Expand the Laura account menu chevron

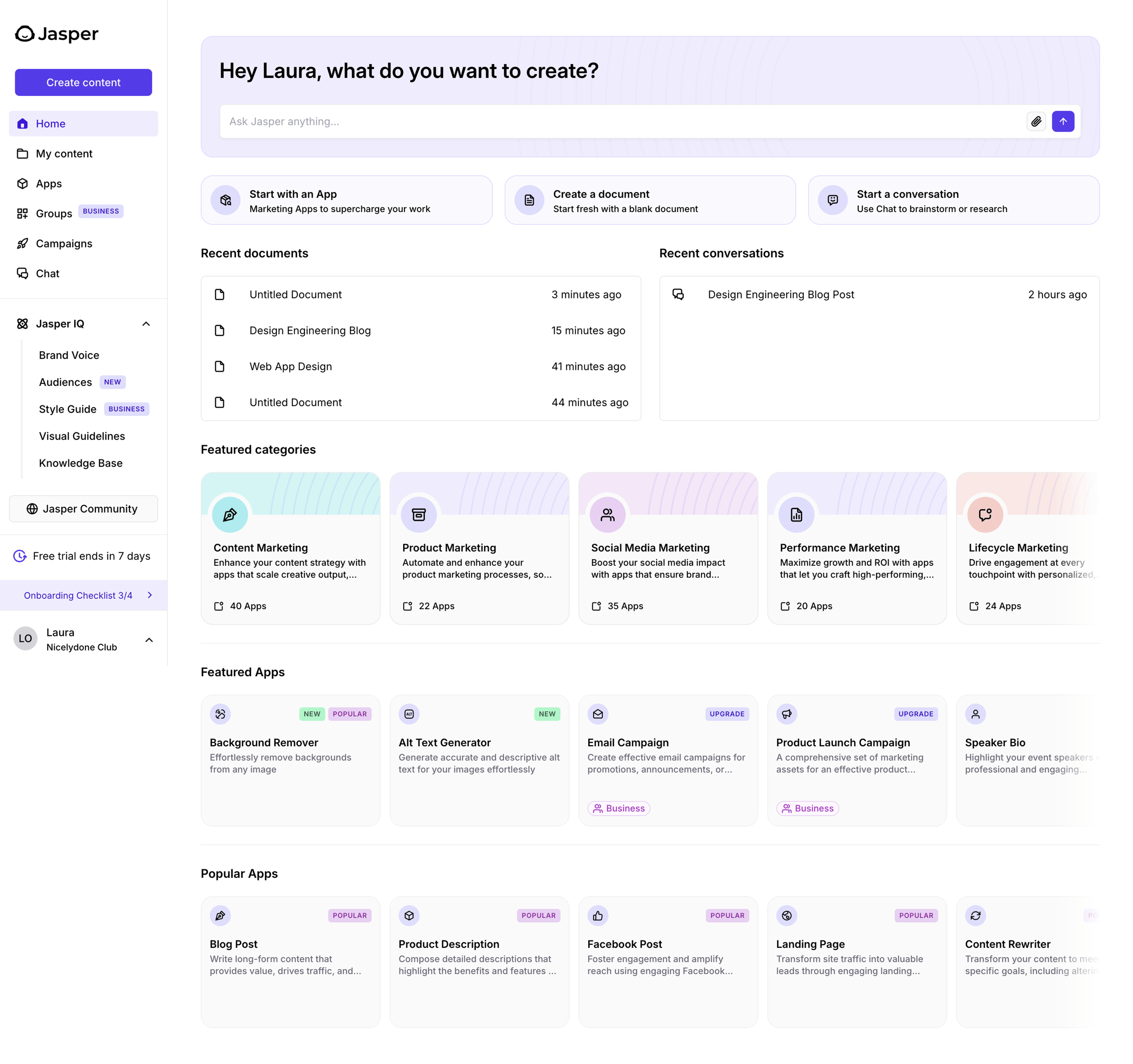tap(149, 640)
